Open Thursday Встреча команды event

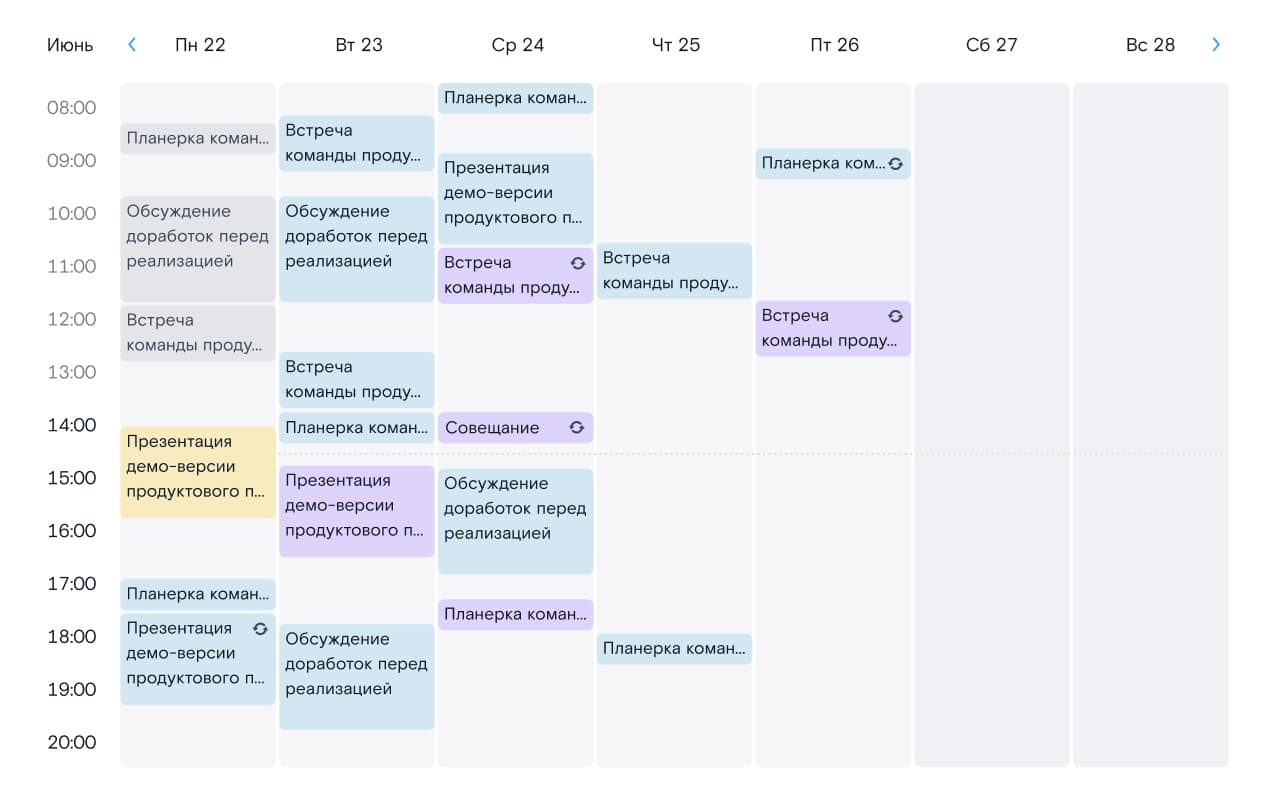tap(674, 271)
